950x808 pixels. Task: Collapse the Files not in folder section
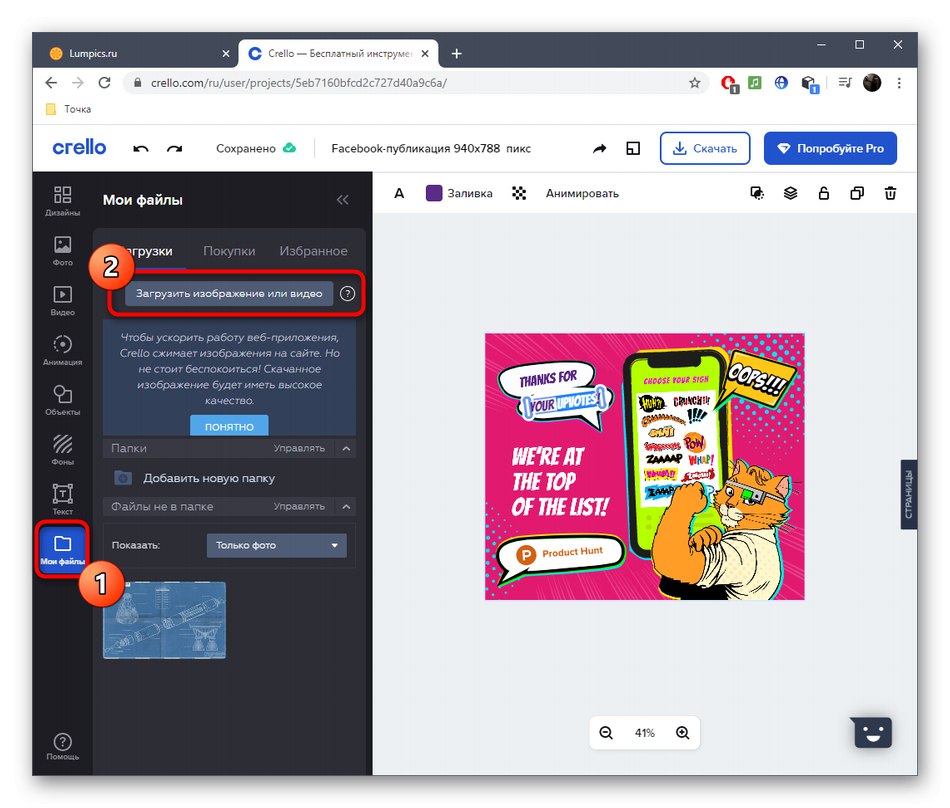click(x=347, y=506)
